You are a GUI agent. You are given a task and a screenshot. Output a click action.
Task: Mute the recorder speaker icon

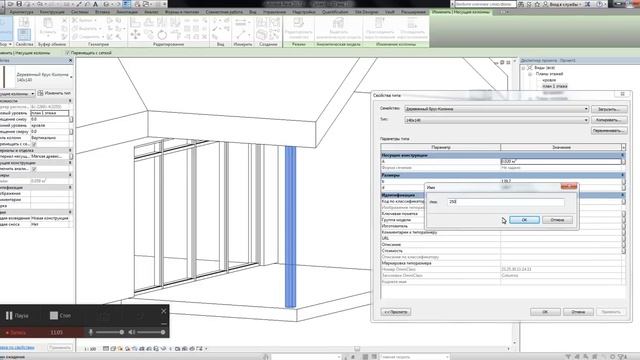pyautogui.click(x=132, y=332)
